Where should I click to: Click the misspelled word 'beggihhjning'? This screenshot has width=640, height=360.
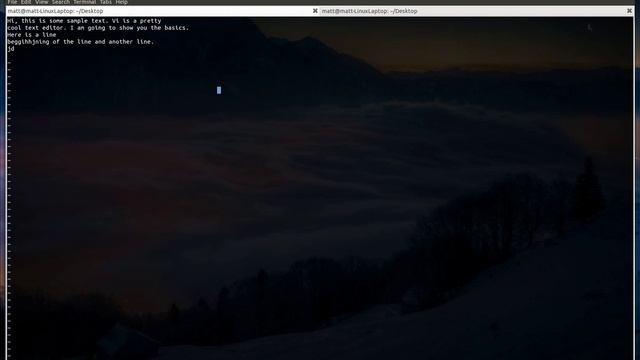point(28,42)
